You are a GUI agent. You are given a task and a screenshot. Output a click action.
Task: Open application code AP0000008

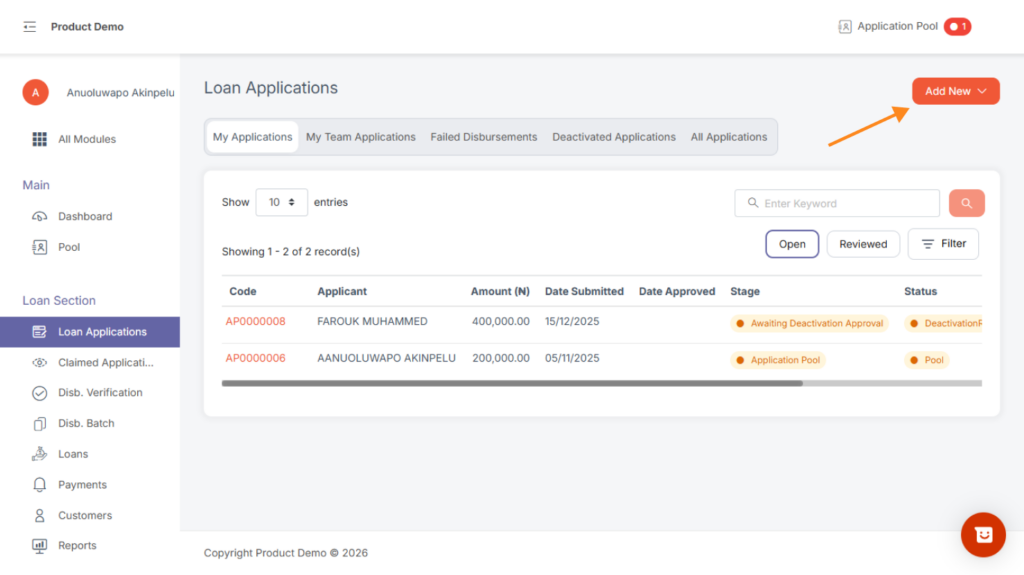[255, 322]
